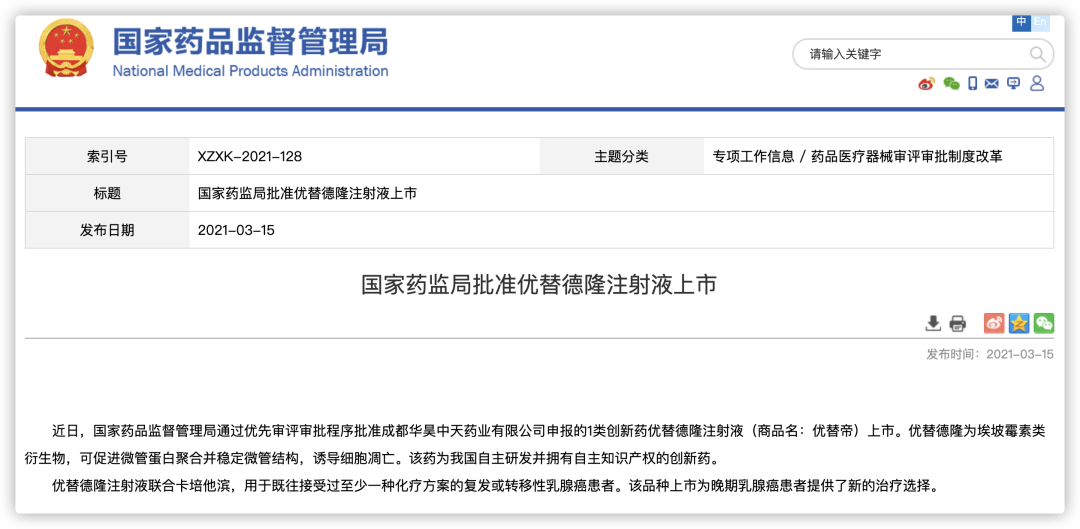1080x529 pixels.
Task: Switch language to 中 (Chinese)
Action: point(1022,21)
